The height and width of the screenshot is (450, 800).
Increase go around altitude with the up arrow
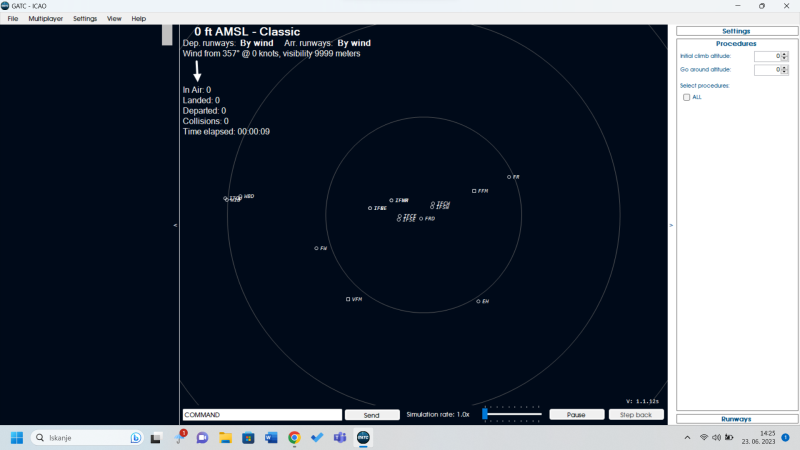point(785,67)
